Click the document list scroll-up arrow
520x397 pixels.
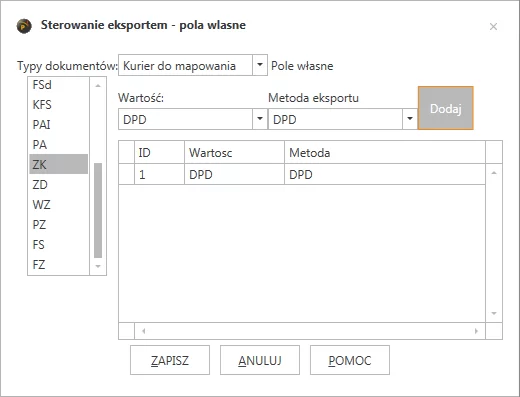[98, 86]
